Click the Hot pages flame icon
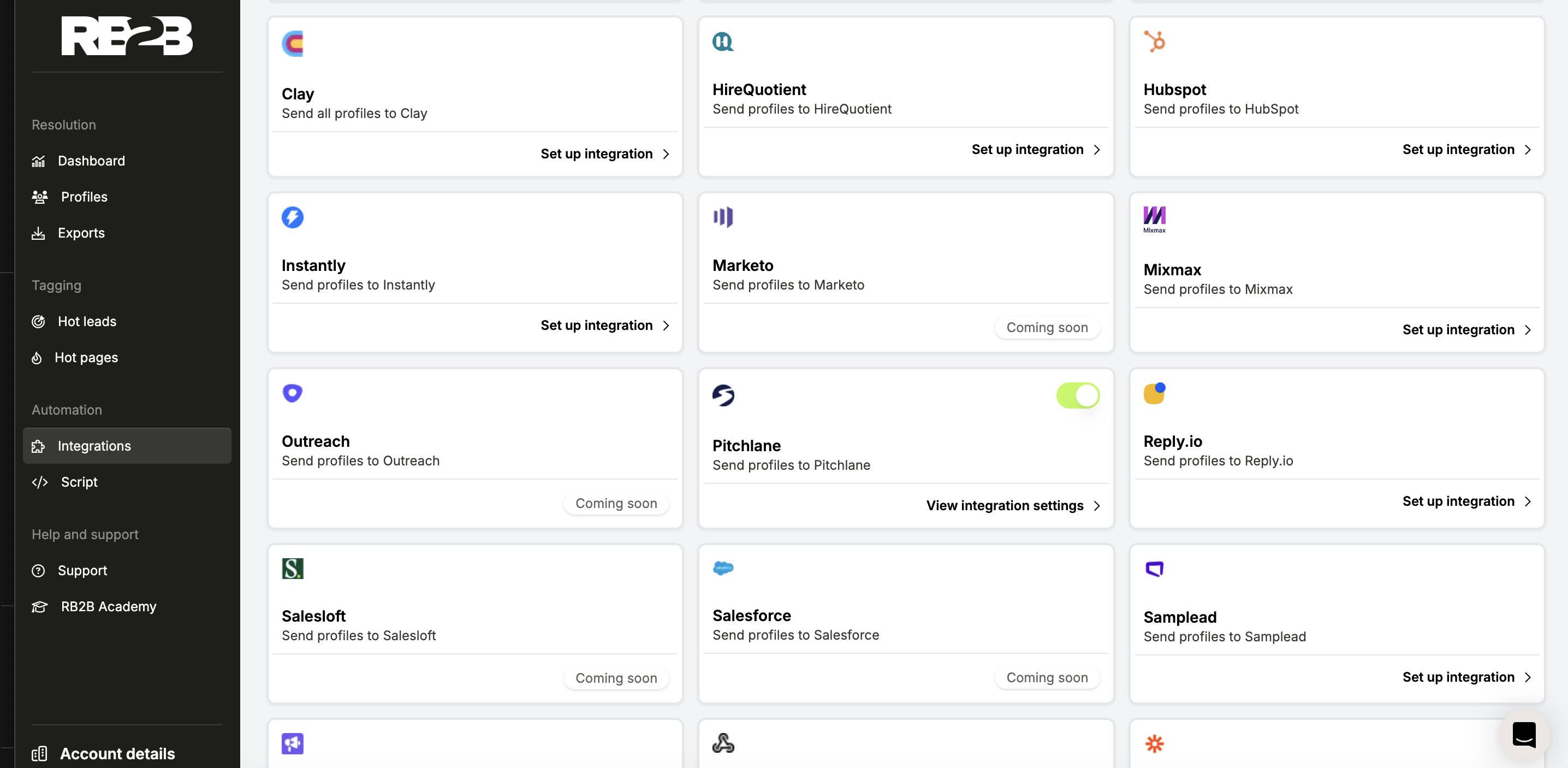Viewport: 1568px width, 768px height. tap(37, 357)
